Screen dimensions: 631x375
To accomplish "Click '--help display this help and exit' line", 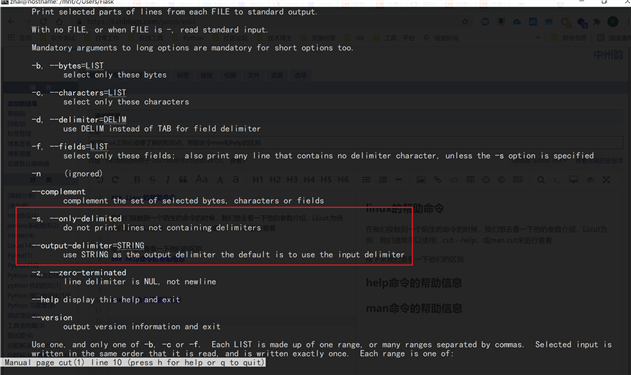I will coord(106,299).
